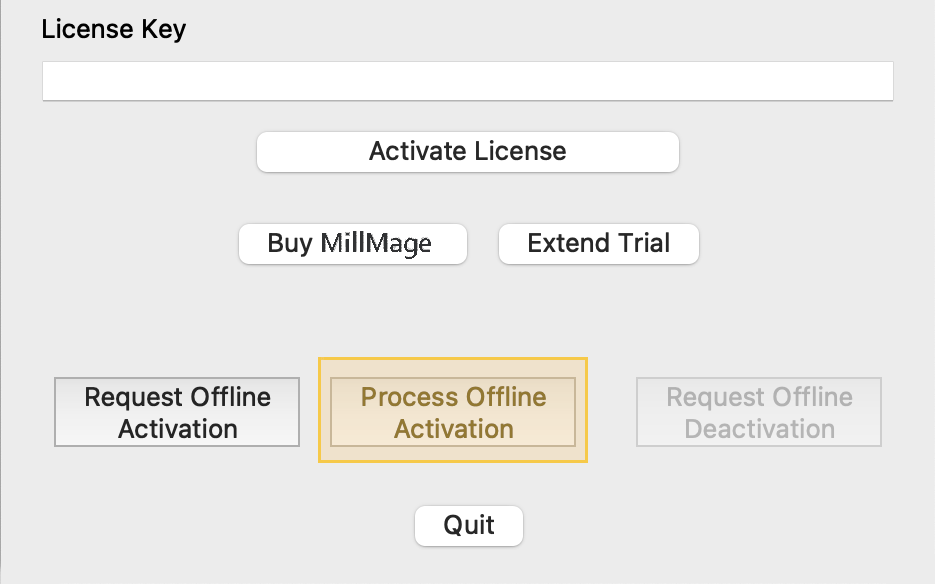Screen dimensions: 935x584
Task: Quit the license dialog
Action: [468, 525]
